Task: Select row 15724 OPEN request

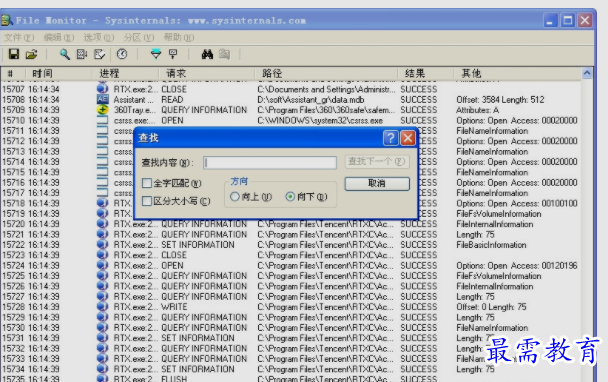Action: (x=172, y=266)
